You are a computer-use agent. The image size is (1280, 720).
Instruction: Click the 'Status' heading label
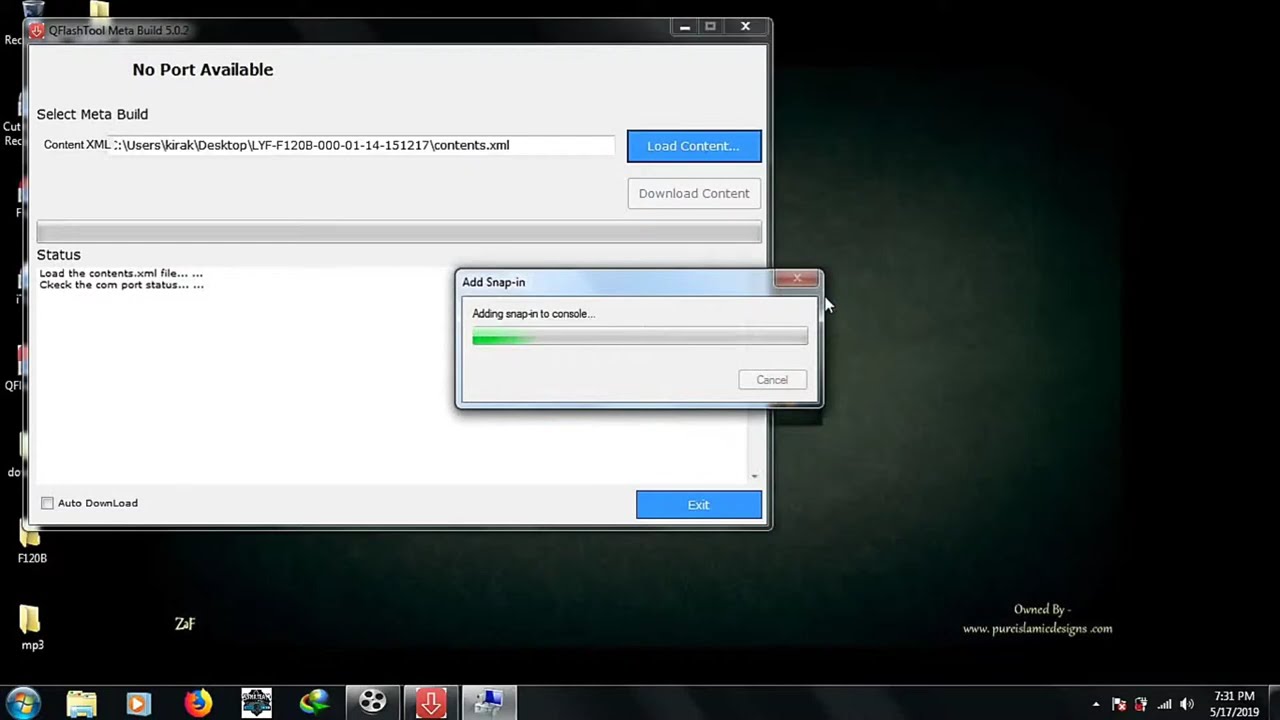tap(59, 255)
